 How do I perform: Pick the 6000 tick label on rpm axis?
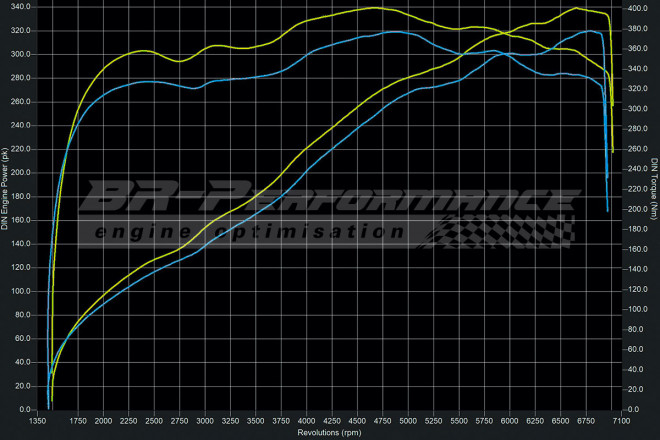[509, 421]
